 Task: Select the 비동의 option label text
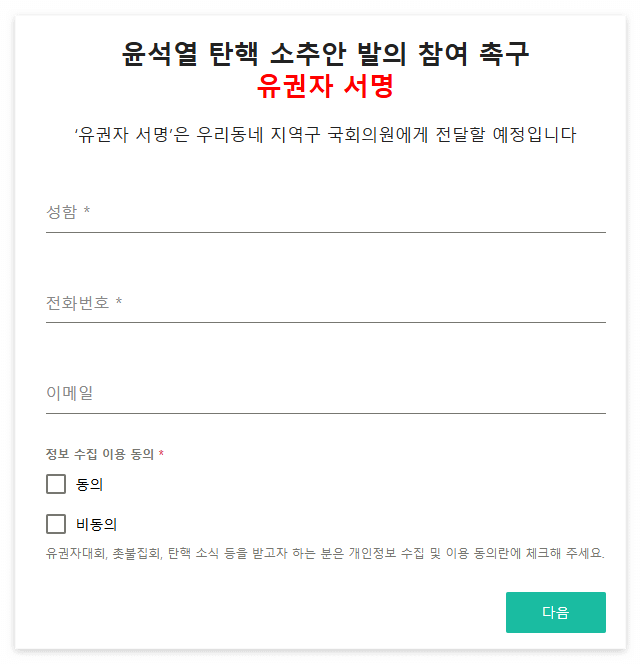point(97,525)
